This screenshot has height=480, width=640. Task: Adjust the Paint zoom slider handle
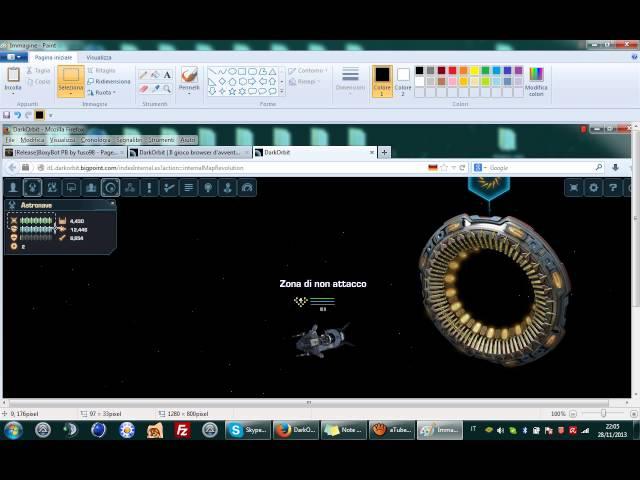coord(603,413)
